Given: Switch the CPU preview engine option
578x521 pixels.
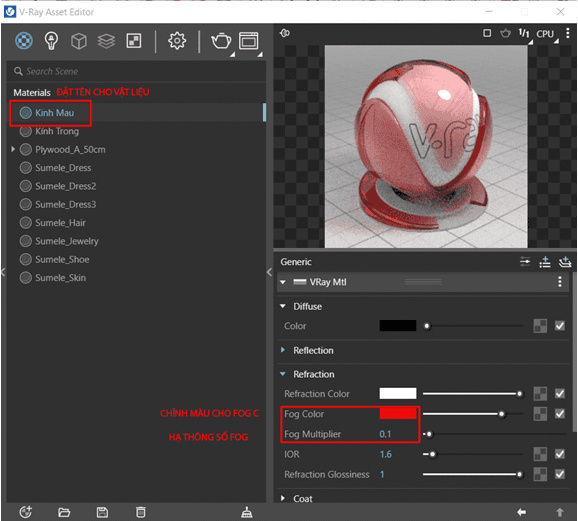Looking at the screenshot, I should [x=545, y=34].
